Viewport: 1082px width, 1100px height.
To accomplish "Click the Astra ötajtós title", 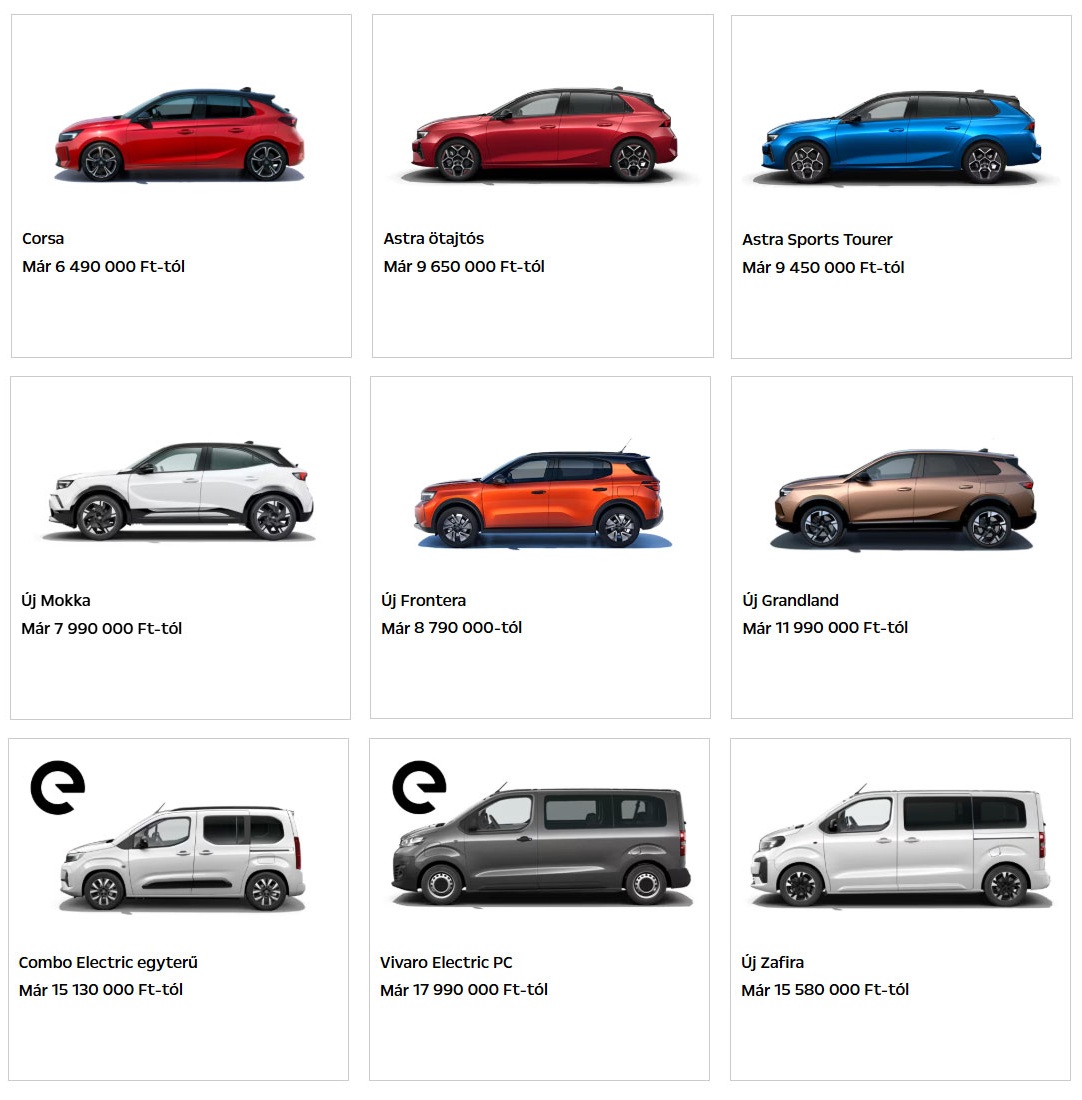I will (x=434, y=239).
